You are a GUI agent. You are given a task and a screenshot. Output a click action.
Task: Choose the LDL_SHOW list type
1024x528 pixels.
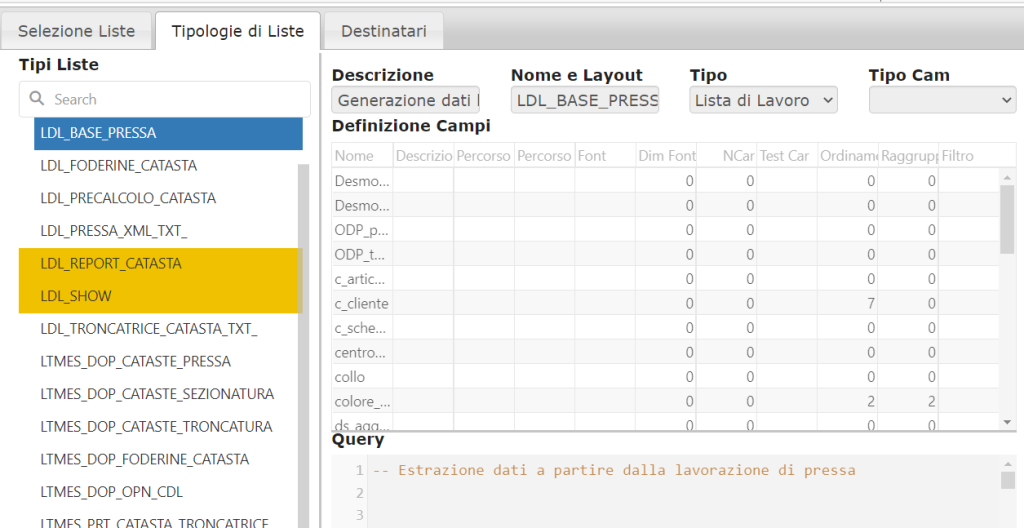[x=76, y=297]
